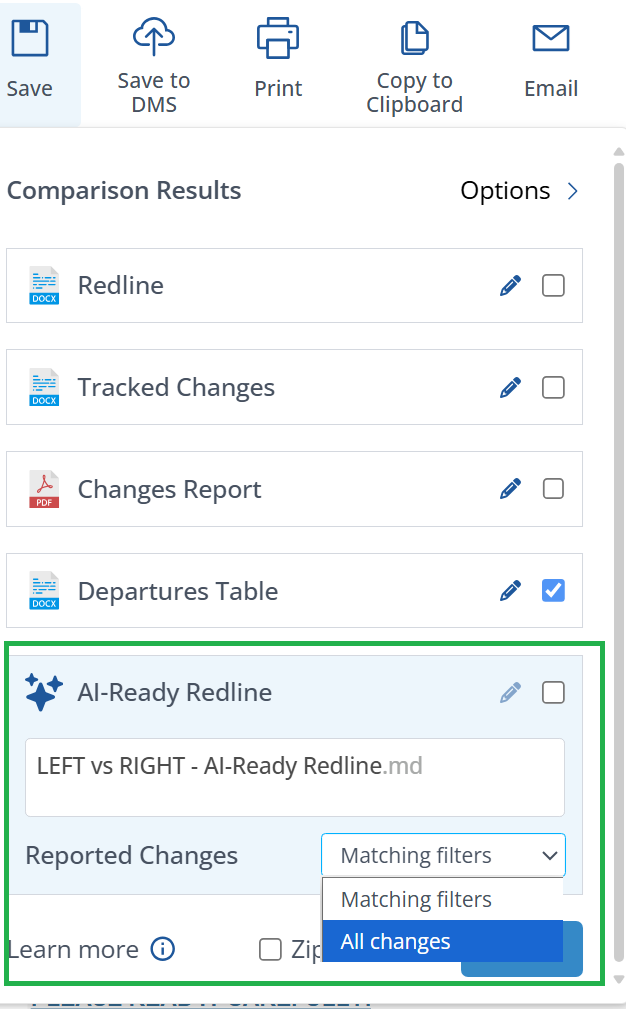
Task: Click the pencil to rename the Redline output
Action: point(510,285)
